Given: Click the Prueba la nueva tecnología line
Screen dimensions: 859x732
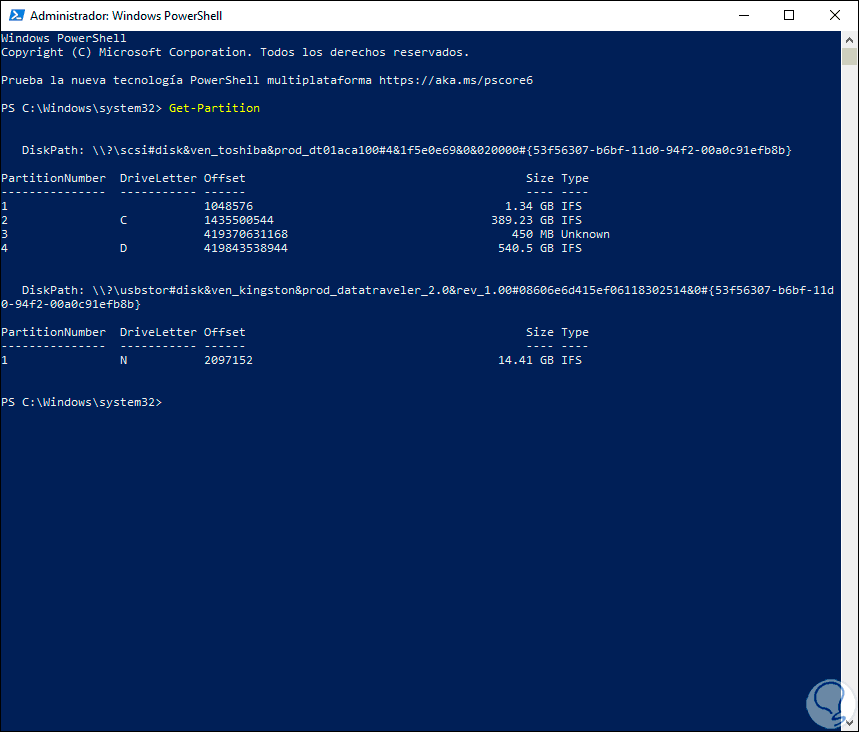Looking at the screenshot, I should pyautogui.click(x=267, y=80).
